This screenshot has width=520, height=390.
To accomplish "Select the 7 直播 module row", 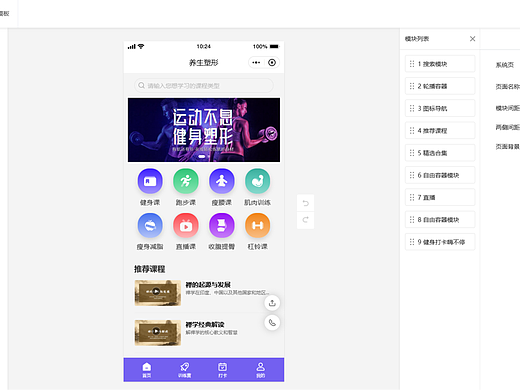I will point(440,197).
